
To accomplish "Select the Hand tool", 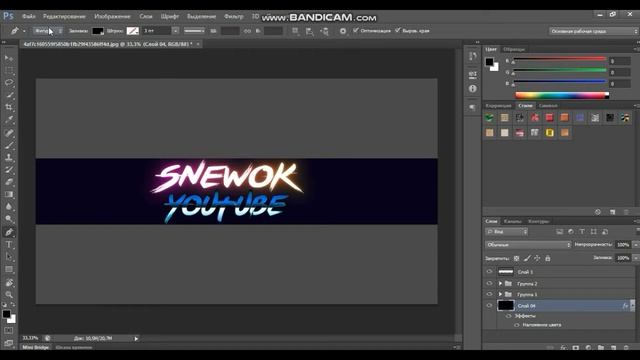I will click(x=9, y=282).
